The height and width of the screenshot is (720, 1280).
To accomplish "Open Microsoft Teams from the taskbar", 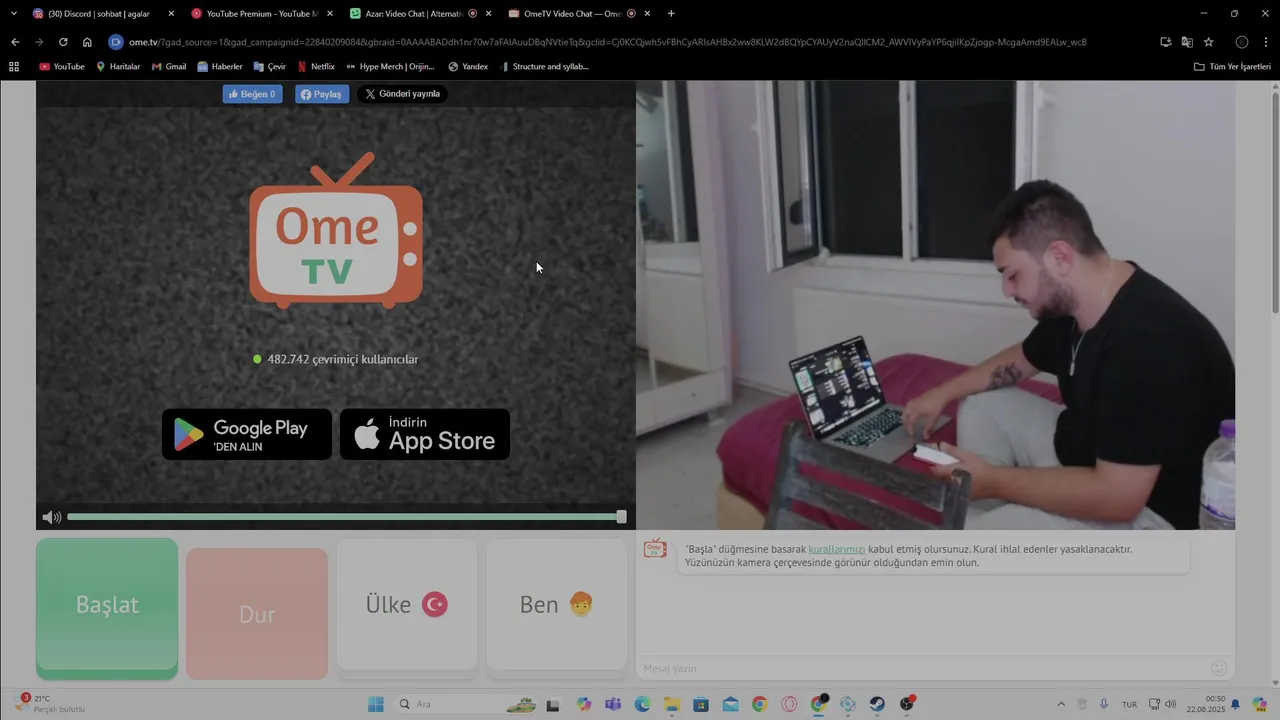I will (x=613, y=704).
